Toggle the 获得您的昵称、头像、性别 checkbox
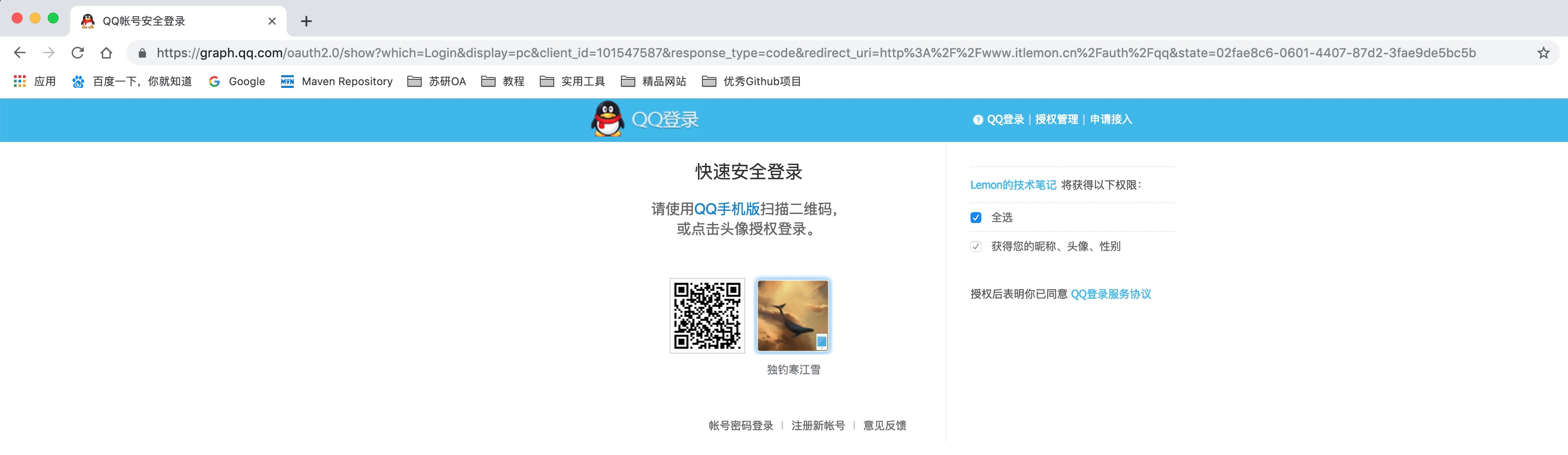Image resolution: width=1568 pixels, height=455 pixels. click(x=976, y=246)
